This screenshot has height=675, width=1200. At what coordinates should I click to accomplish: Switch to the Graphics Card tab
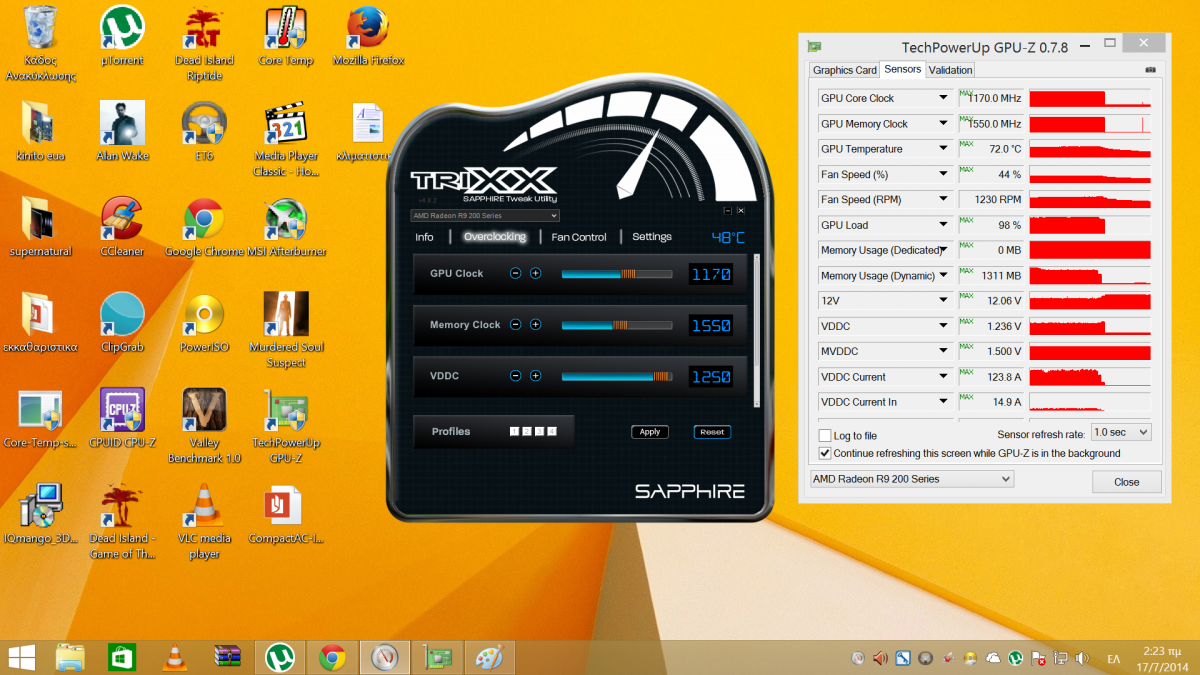pyautogui.click(x=845, y=70)
